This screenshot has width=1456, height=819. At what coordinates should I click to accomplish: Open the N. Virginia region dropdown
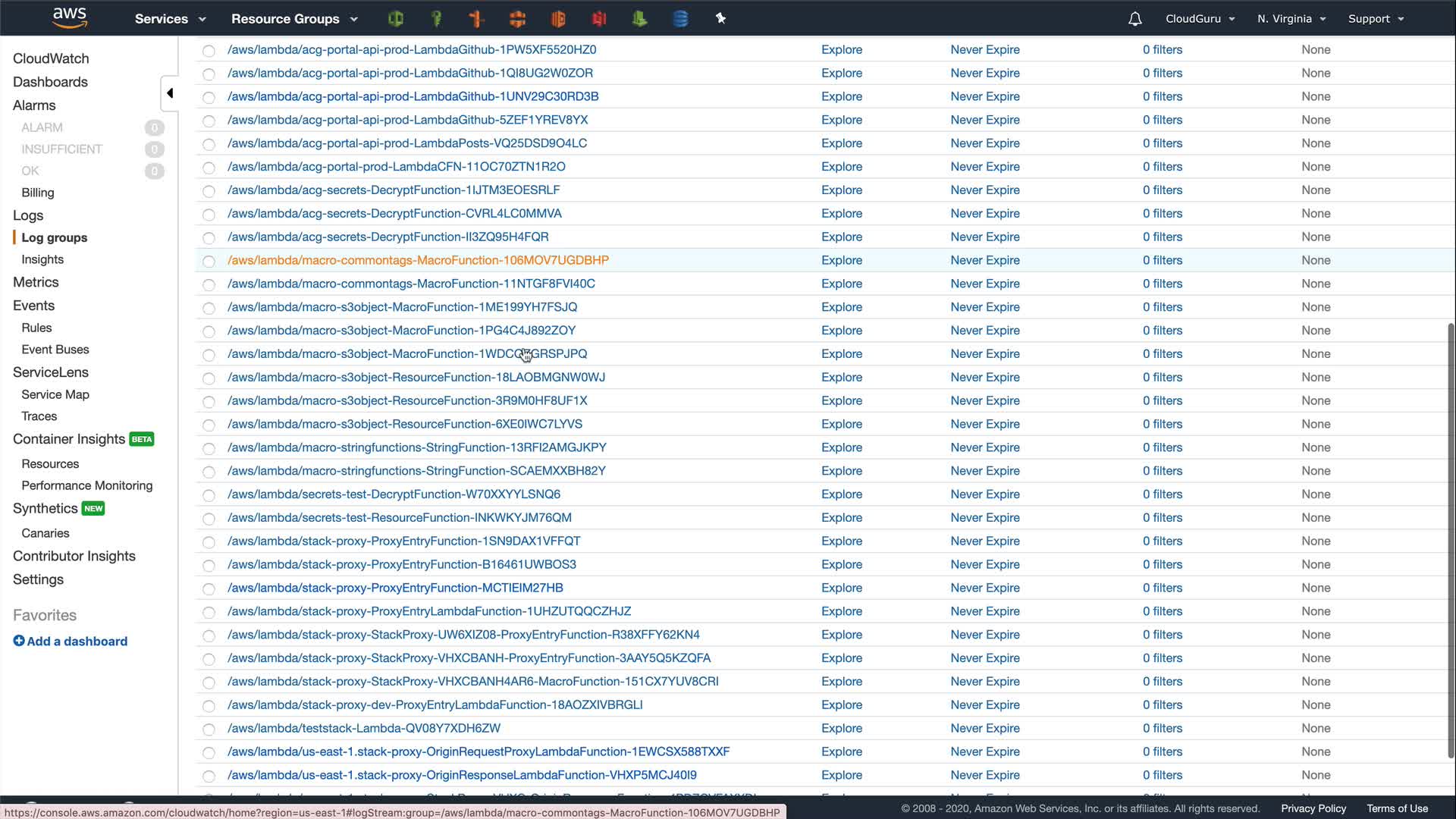1291,19
